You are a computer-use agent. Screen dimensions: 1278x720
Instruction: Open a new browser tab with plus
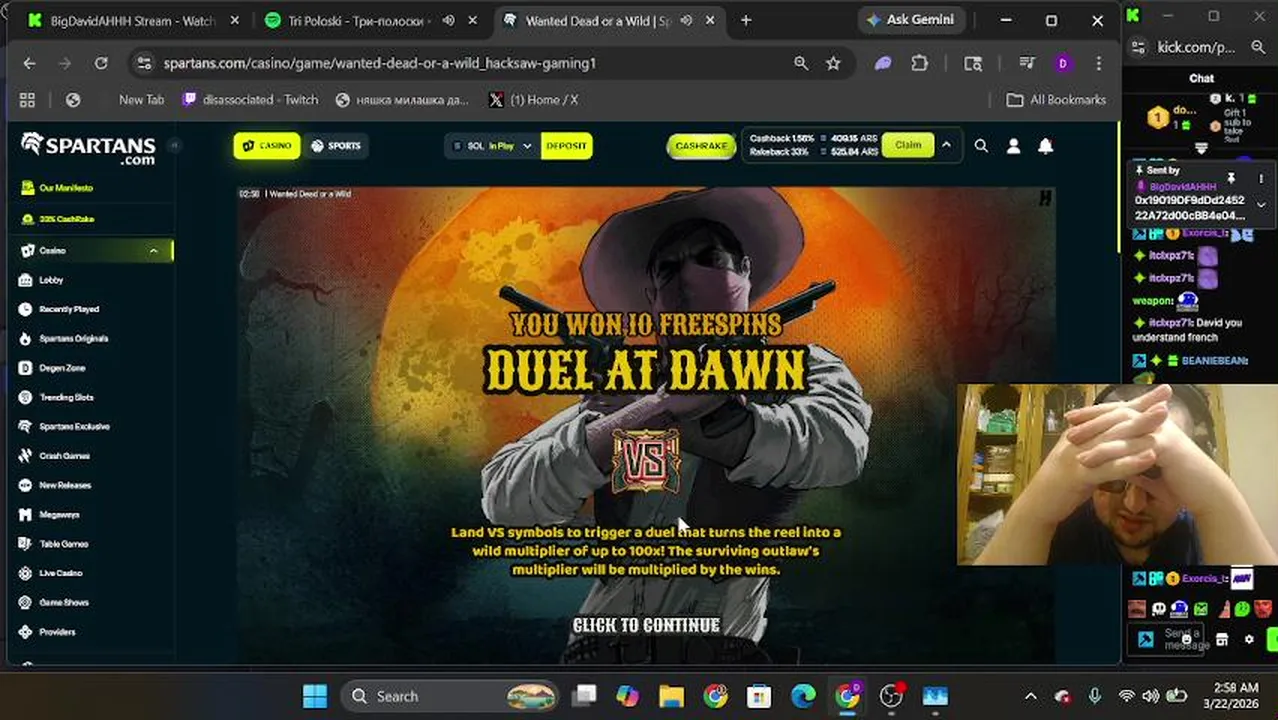tap(746, 20)
